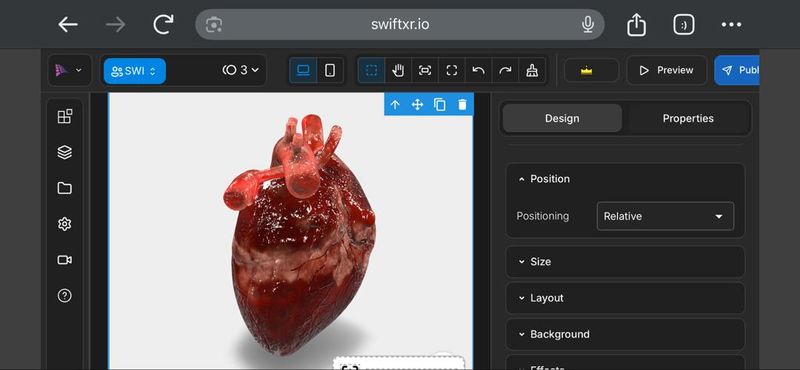This screenshot has width=800, height=370.
Task: Open the browser share sheet
Action: pyautogui.click(x=636, y=24)
